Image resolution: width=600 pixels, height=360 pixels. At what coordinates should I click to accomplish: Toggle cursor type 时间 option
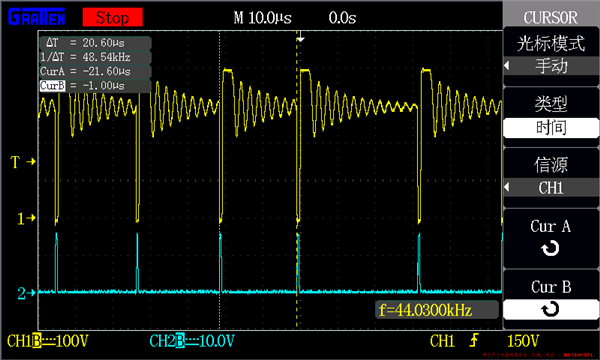click(551, 128)
